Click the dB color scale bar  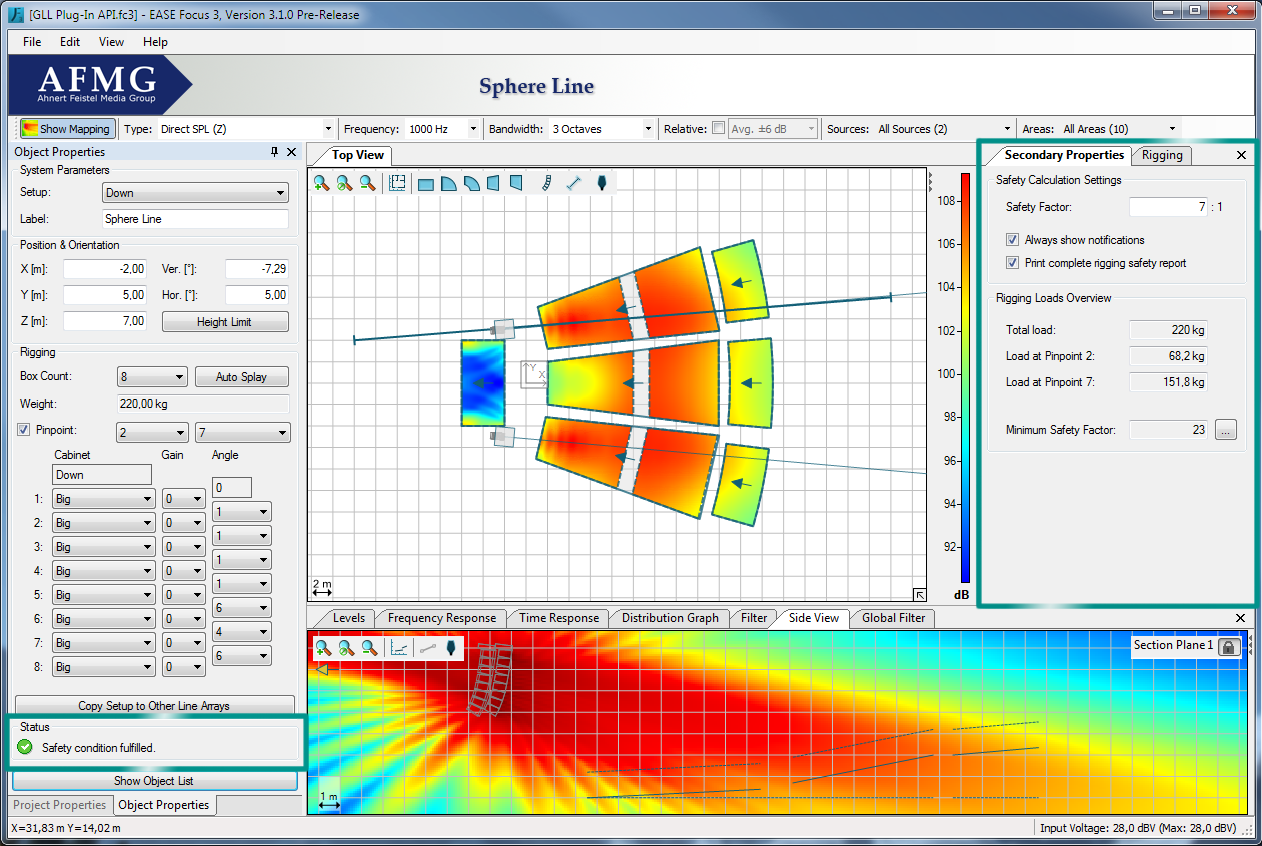(965, 378)
